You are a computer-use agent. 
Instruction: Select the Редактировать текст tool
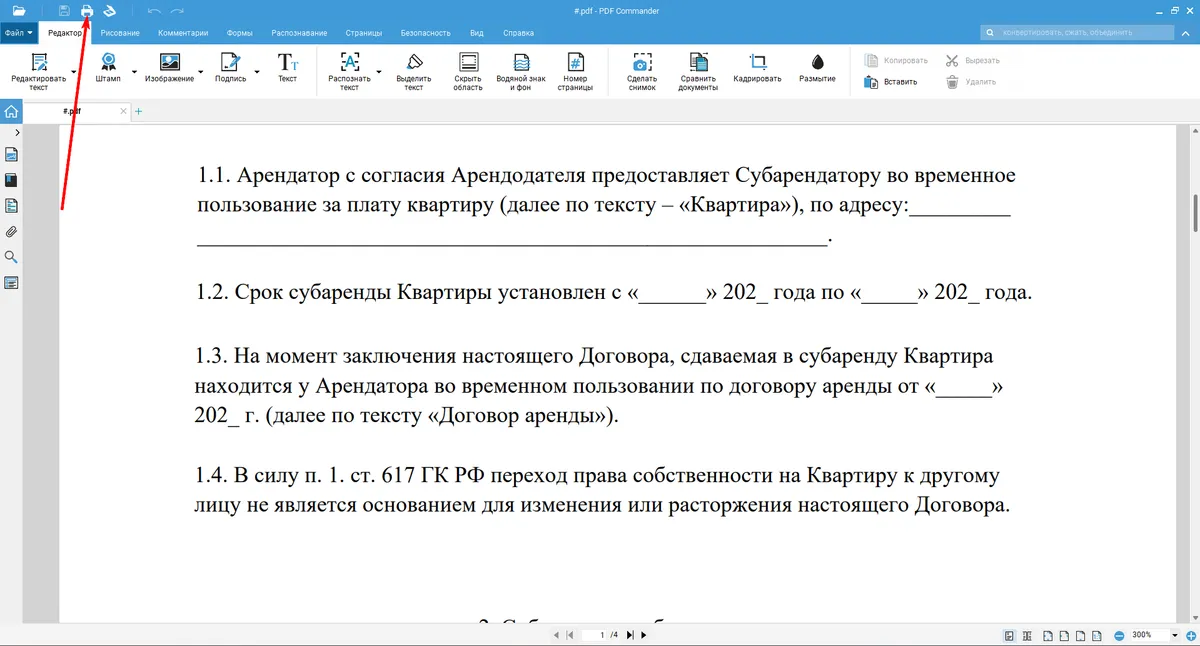38,71
